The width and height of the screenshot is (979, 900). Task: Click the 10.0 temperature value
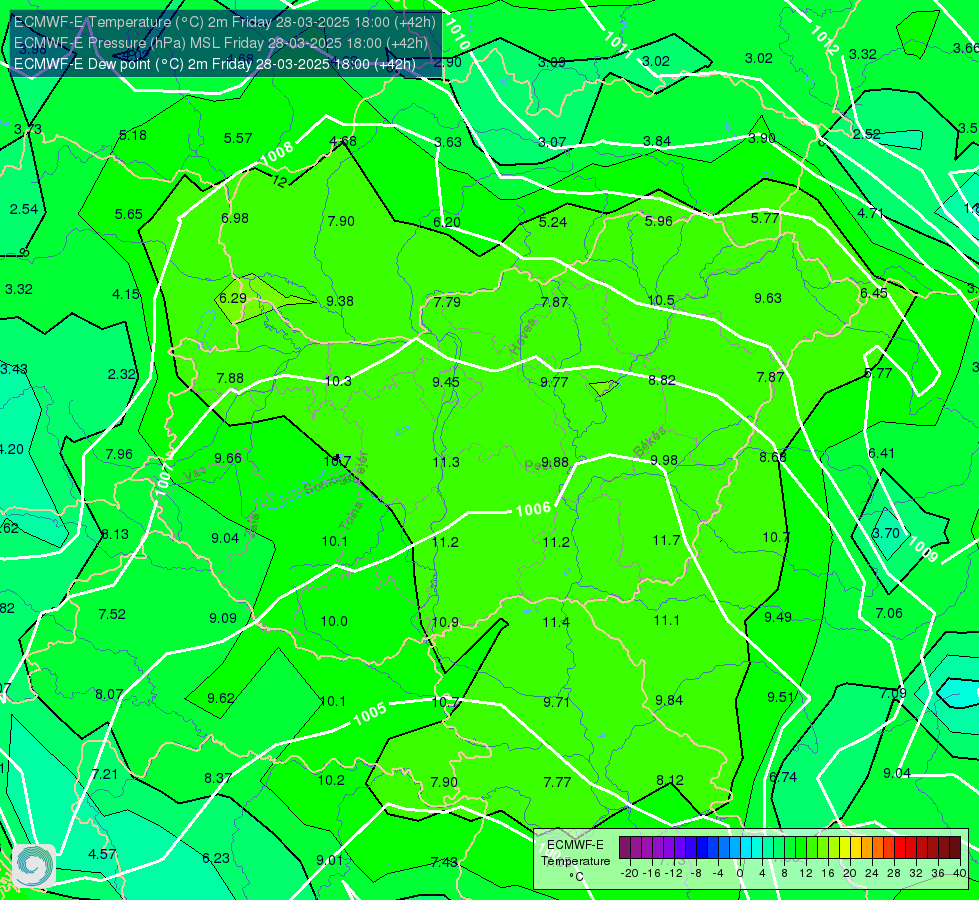click(x=334, y=621)
